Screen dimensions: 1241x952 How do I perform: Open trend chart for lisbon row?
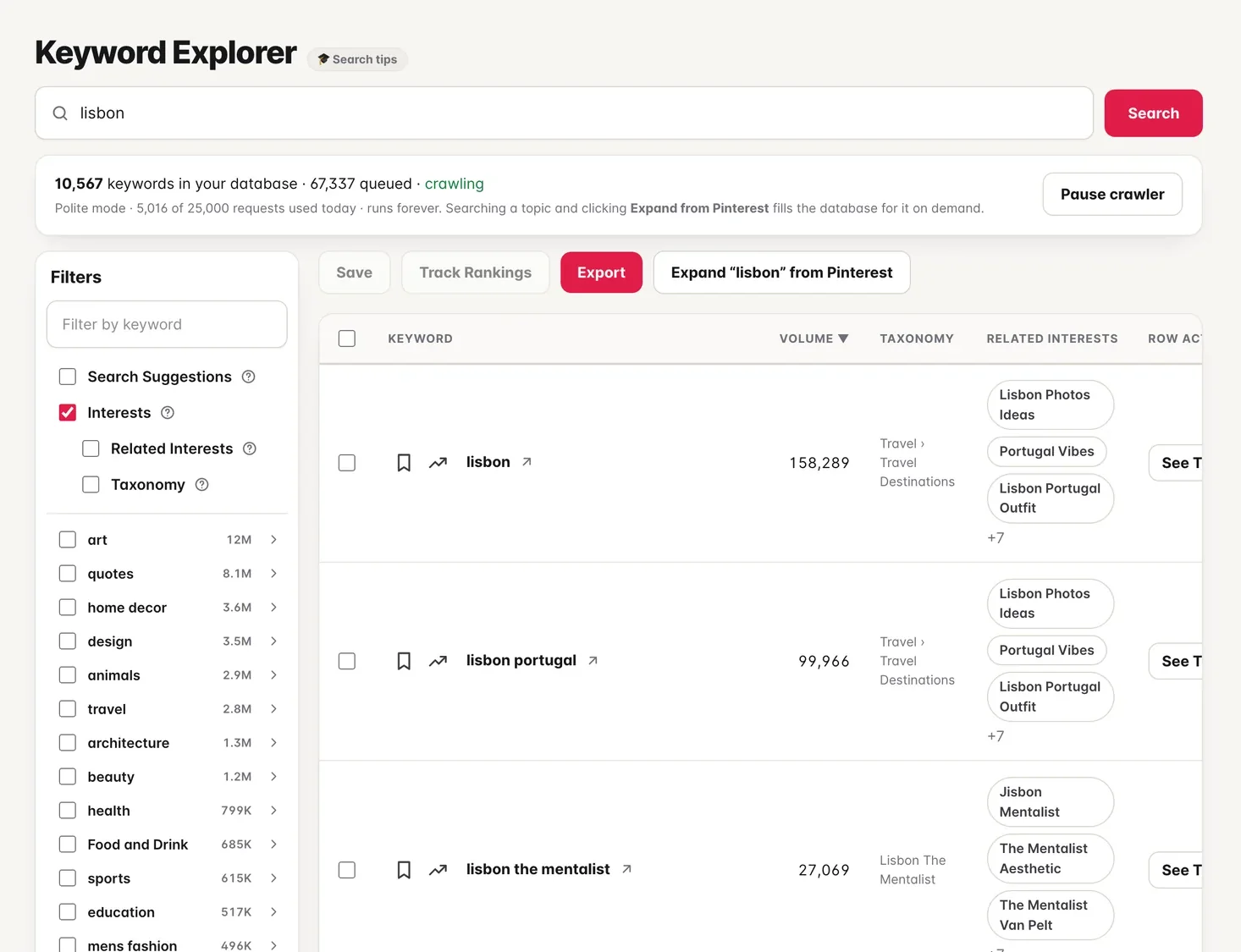click(438, 463)
